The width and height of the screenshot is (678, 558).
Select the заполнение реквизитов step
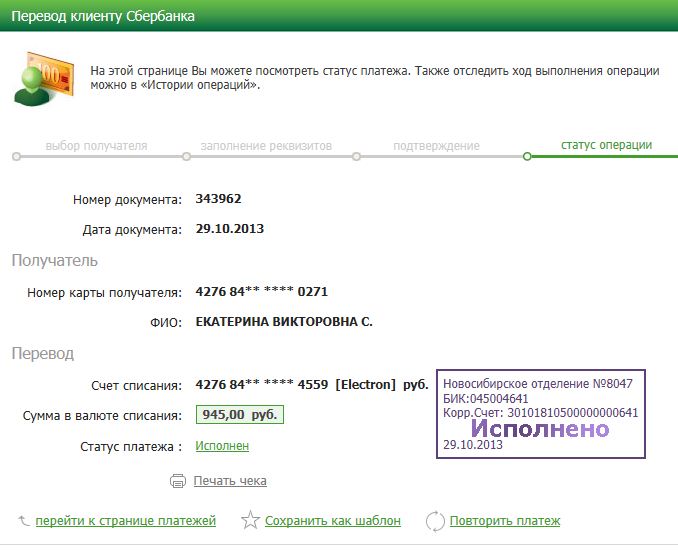click(x=266, y=146)
